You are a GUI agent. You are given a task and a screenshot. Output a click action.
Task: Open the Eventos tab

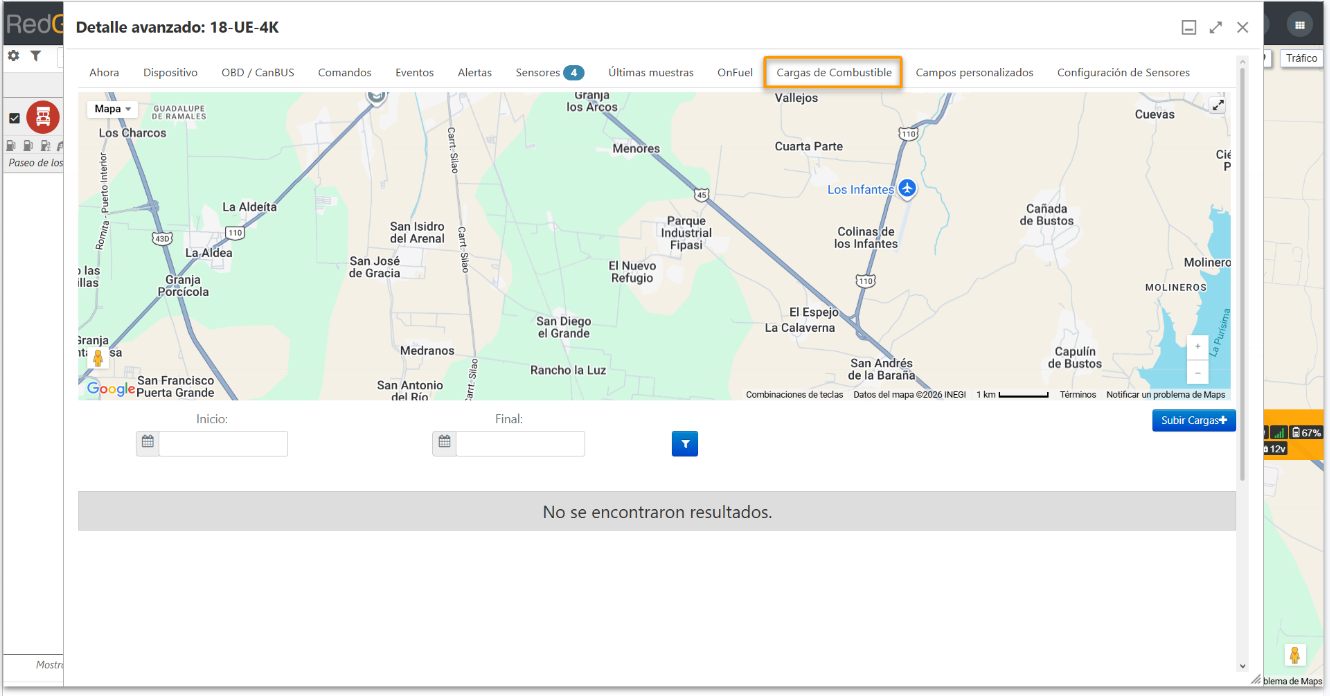(x=414, y=73)
